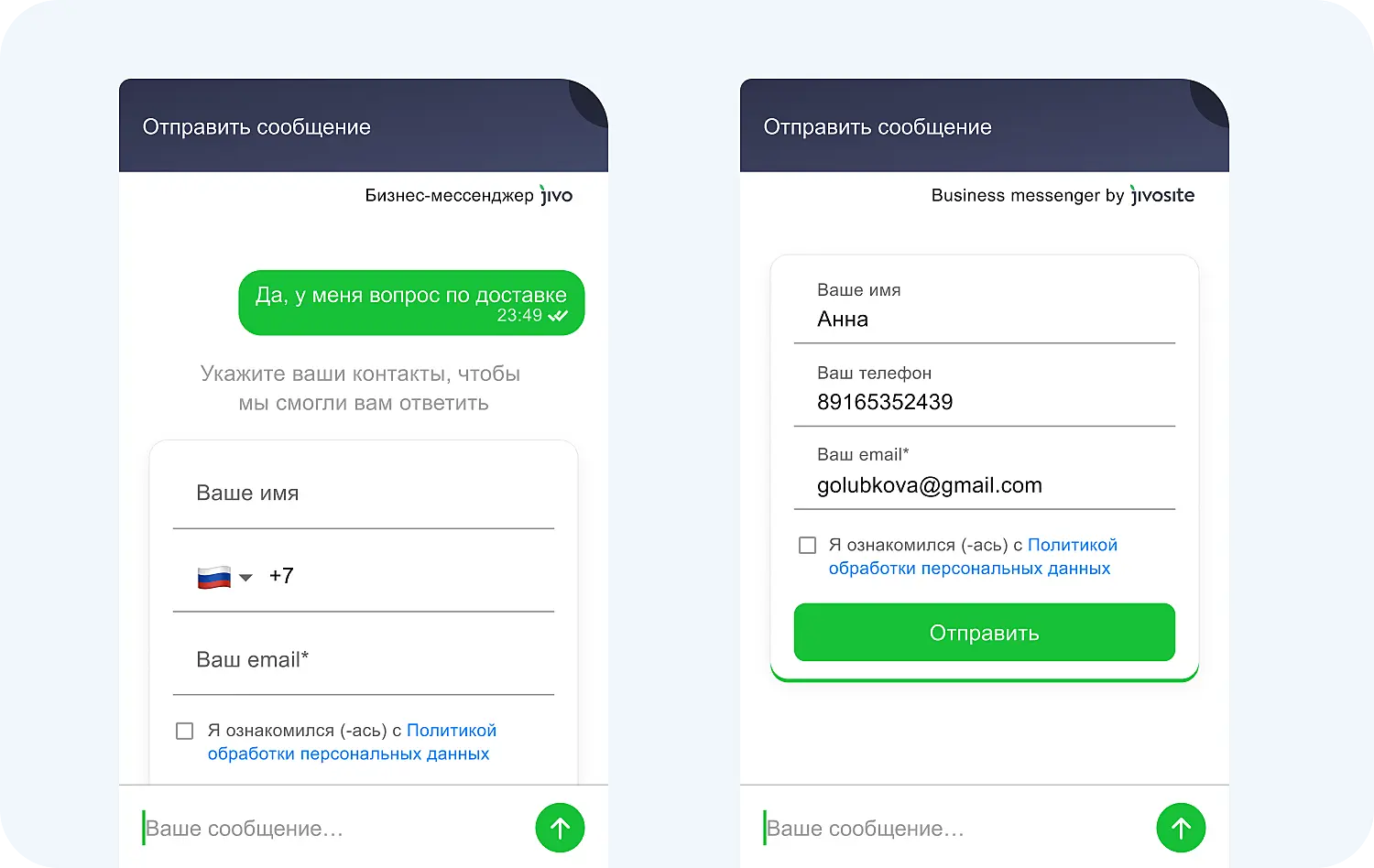Image resolution: width=1374 pixels, height=868 pixels.
Task: Click the name field containing Анна
Action: [x=984, y=320]
